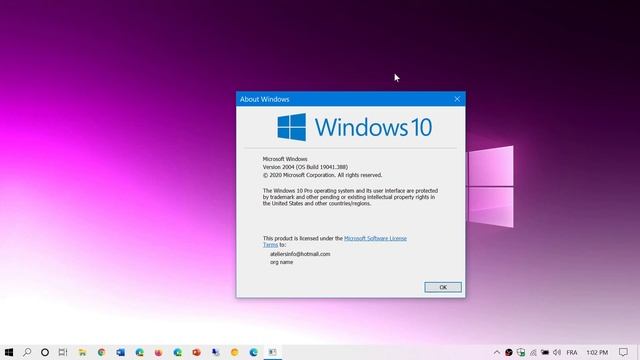Open Edge icon right of Word

[140, 352]
